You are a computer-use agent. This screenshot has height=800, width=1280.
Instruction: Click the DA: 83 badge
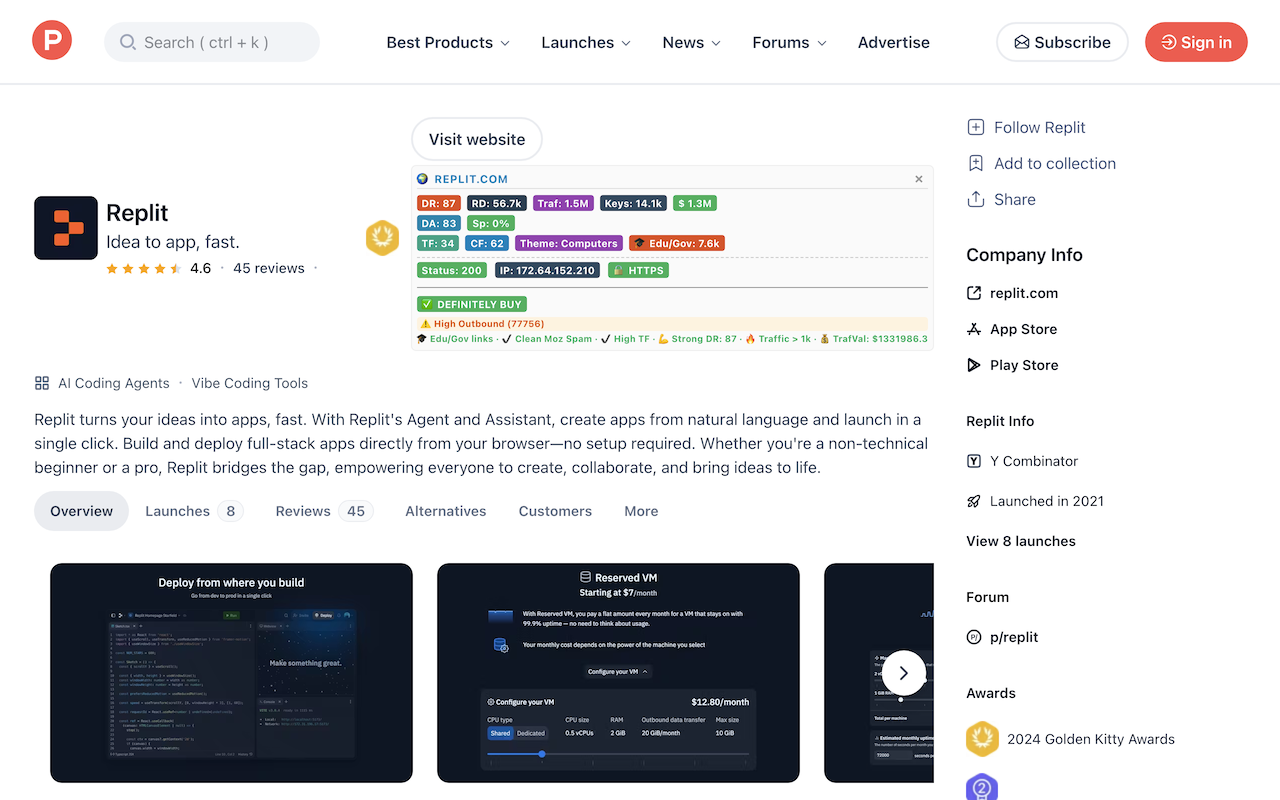pos(439,223)
